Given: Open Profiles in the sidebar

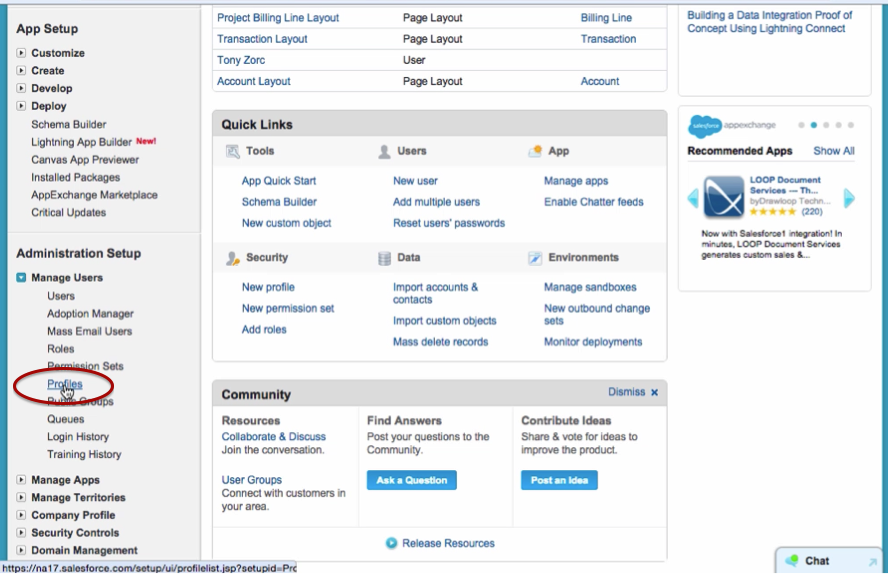Looking at the screenshot, I should tap(65, 383).
